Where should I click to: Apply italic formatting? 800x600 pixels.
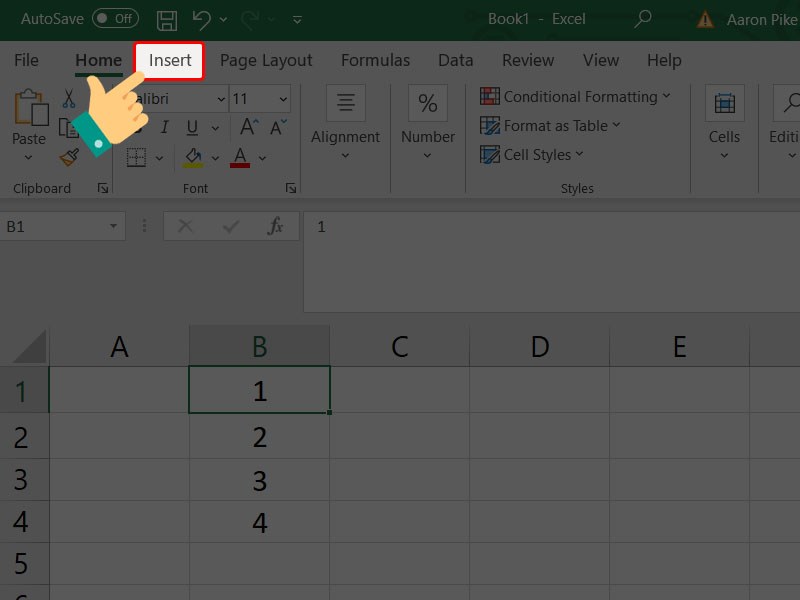165,127
